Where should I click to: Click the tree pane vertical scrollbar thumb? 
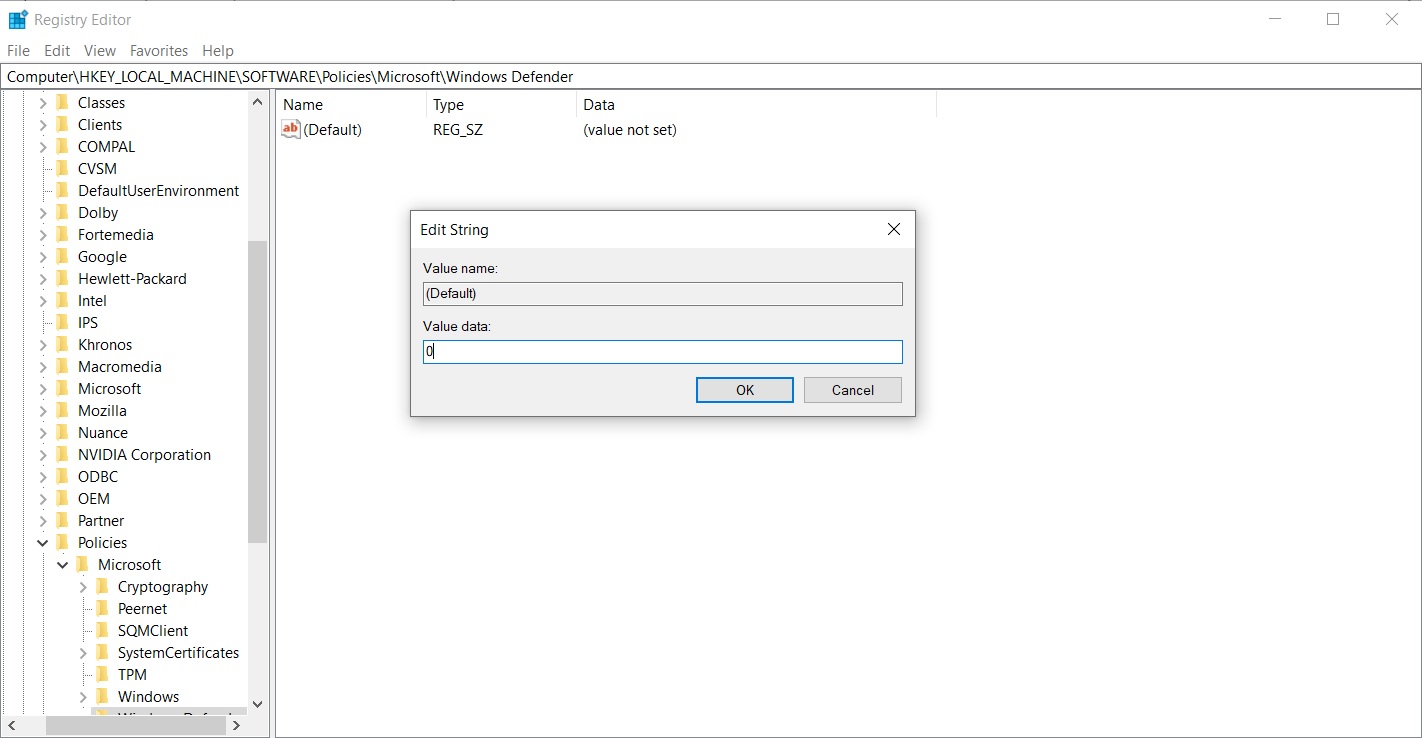[257, 391]
